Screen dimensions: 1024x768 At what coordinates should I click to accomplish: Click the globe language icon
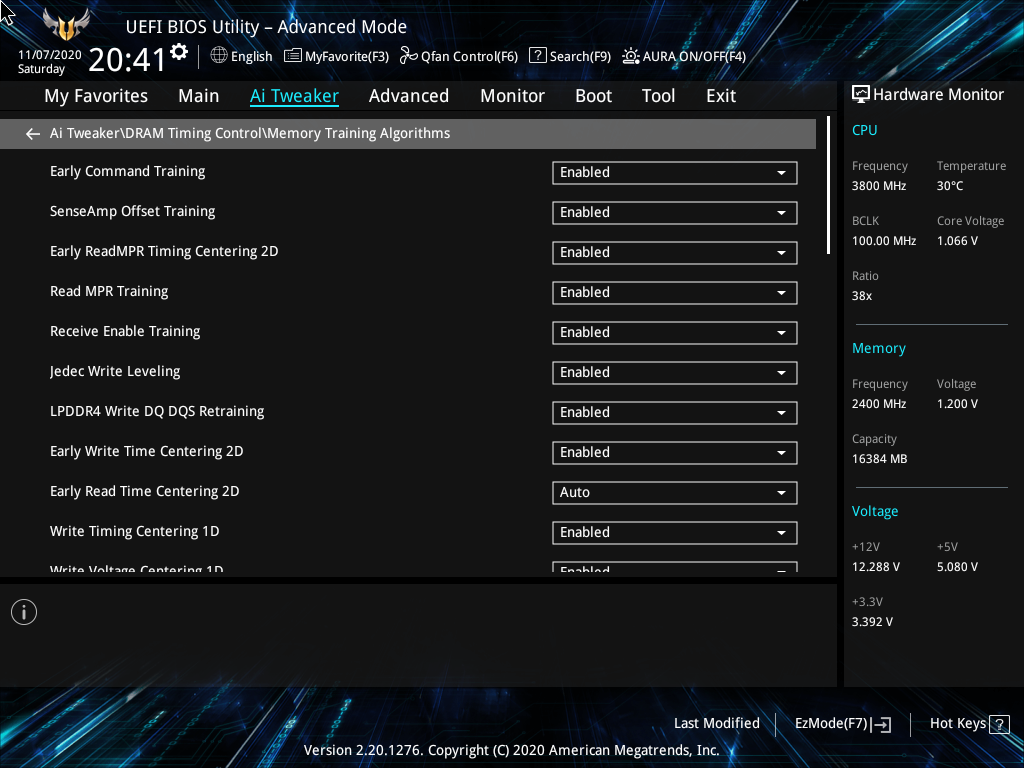pos(219,56)
